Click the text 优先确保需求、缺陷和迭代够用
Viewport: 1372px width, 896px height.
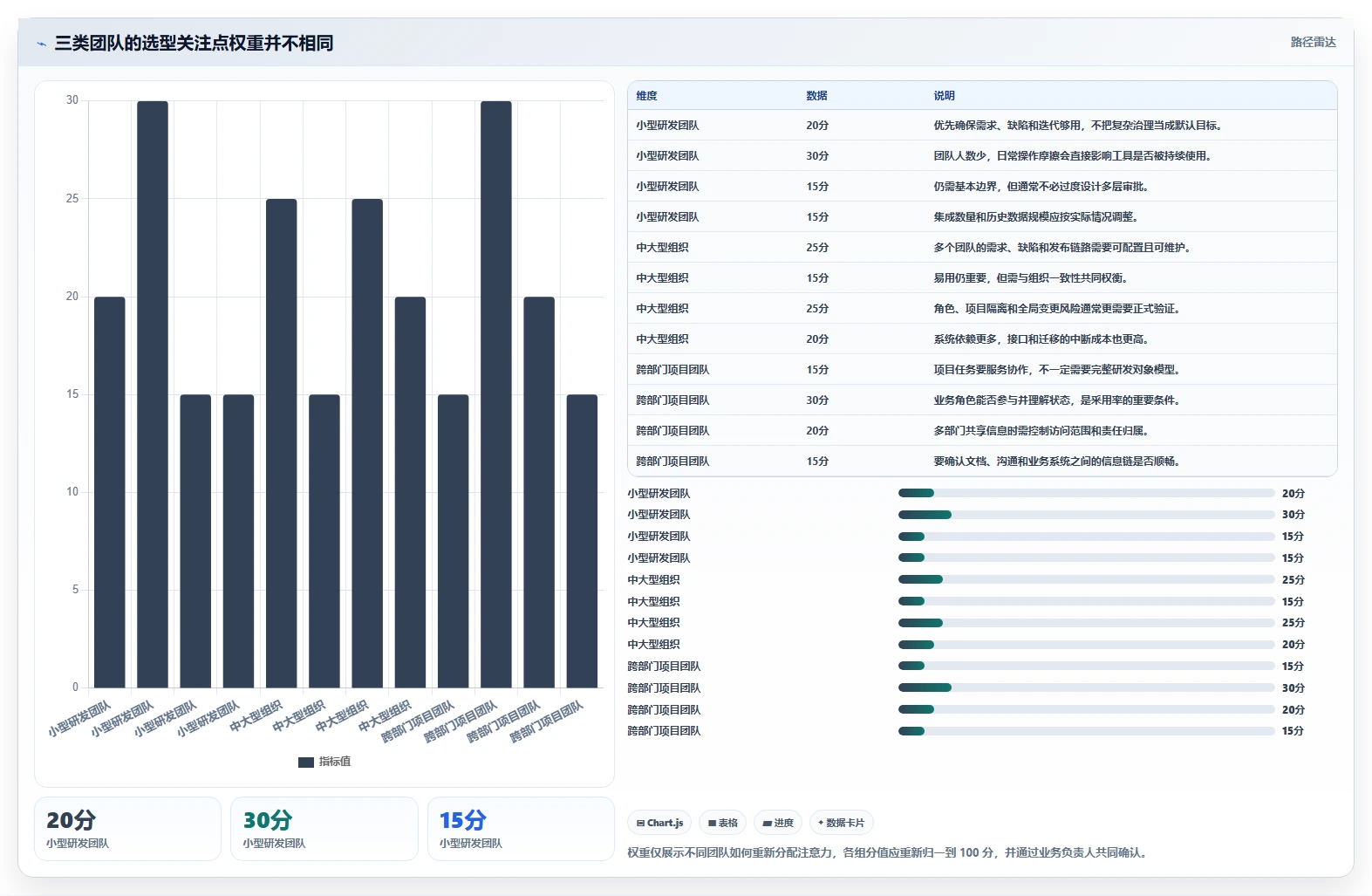pos(1007,126)
